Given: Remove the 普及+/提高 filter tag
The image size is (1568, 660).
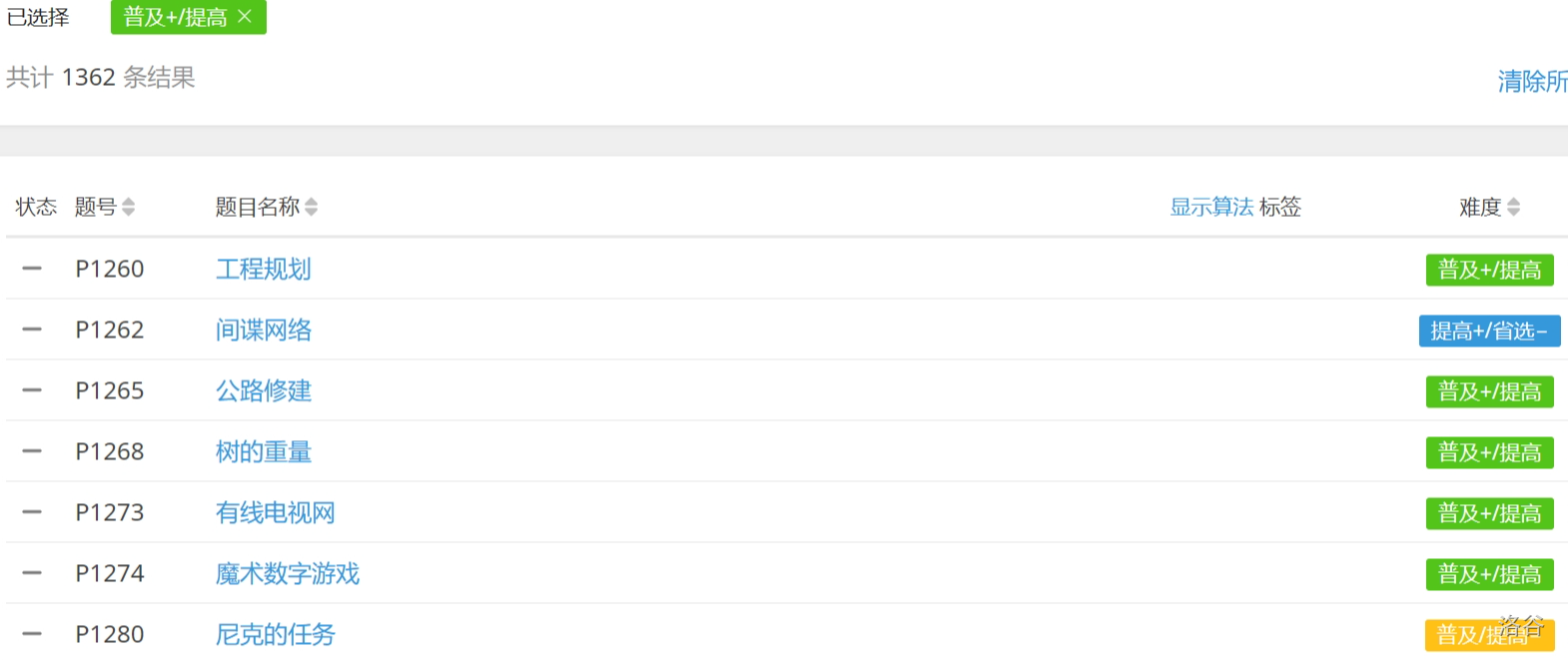Looking at the screenshot, I should (x=245, y=17).
